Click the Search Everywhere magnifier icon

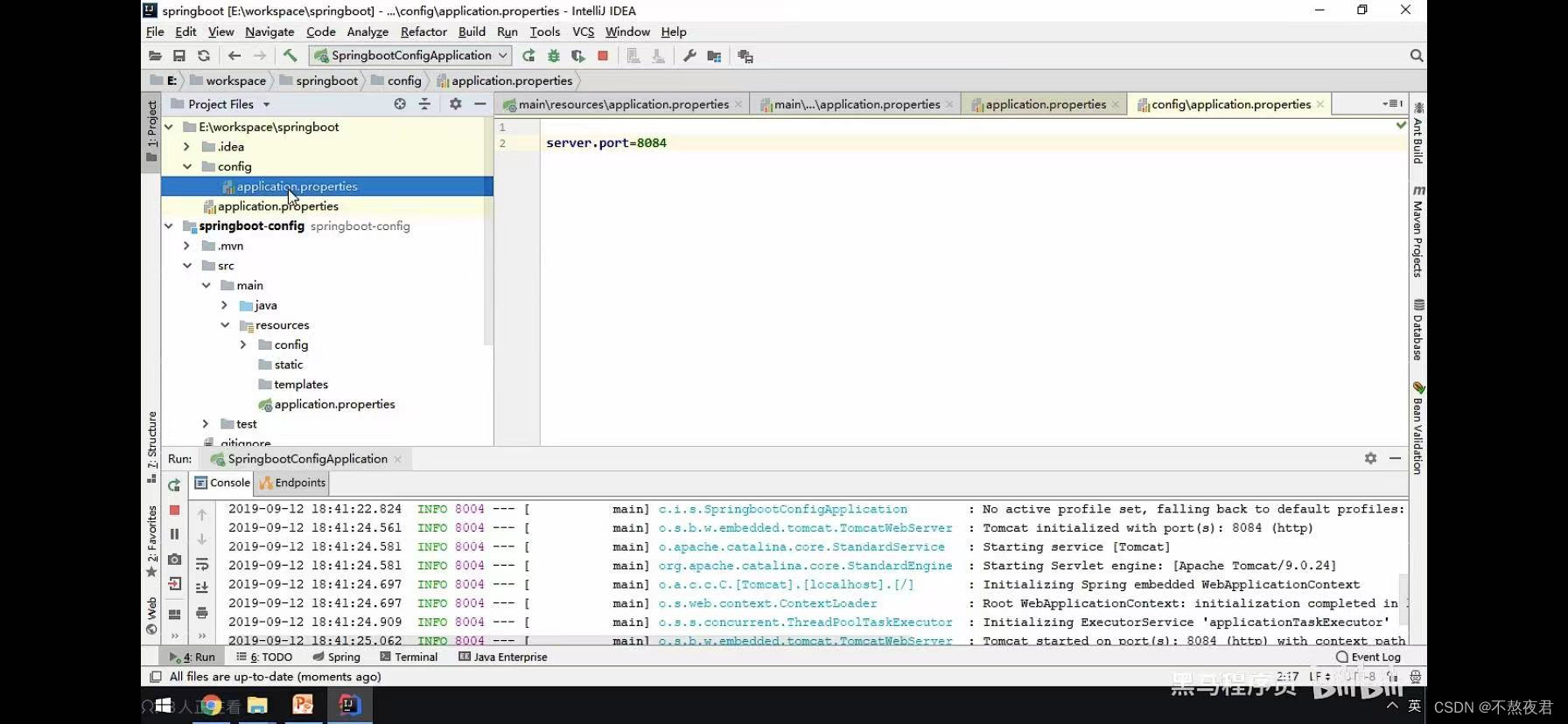[x=1417, y=56]
